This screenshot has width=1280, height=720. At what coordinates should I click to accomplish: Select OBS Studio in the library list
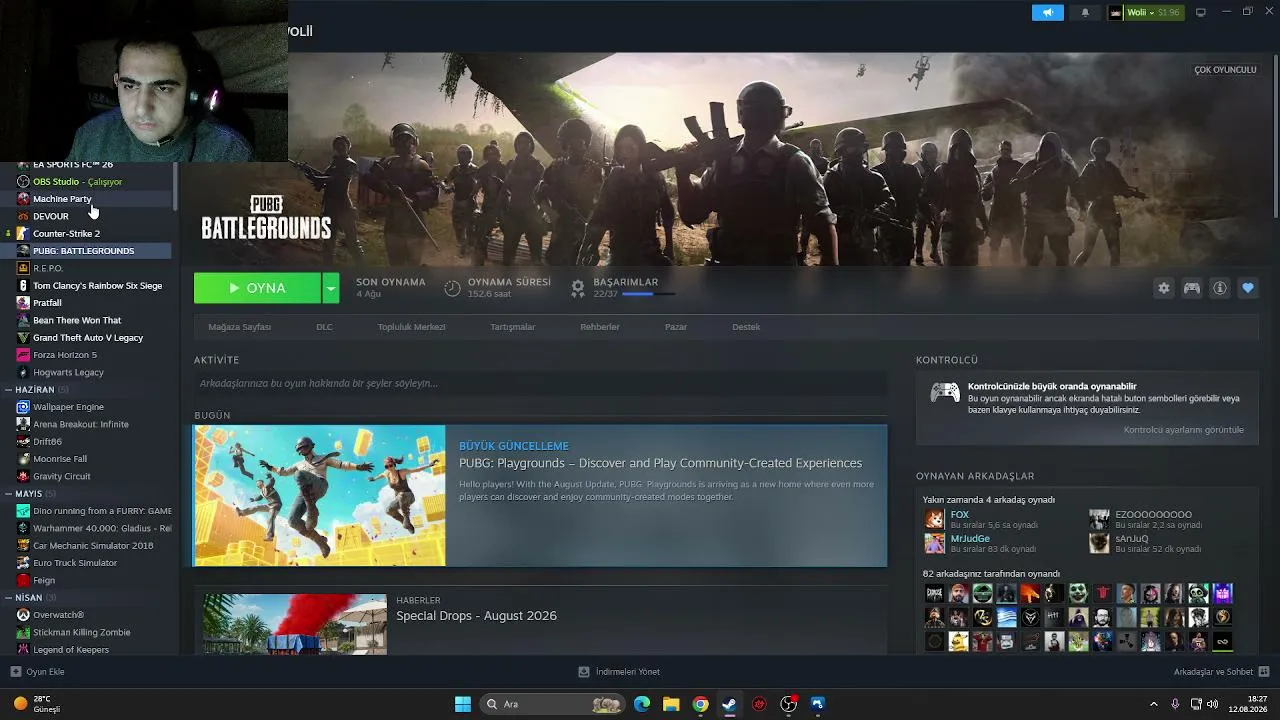pyautogui.click(x=86, y=182)
